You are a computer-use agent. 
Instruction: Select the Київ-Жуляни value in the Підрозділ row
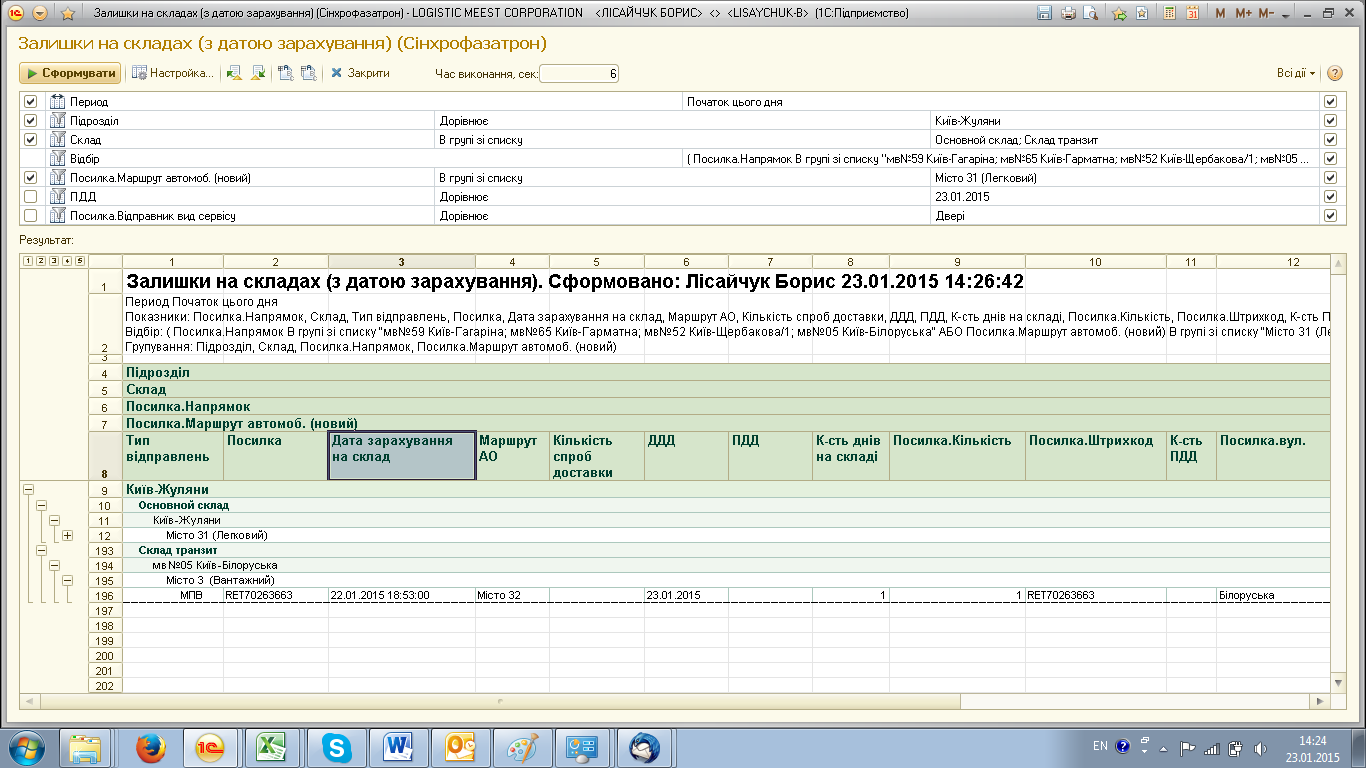click(1125, 121)
